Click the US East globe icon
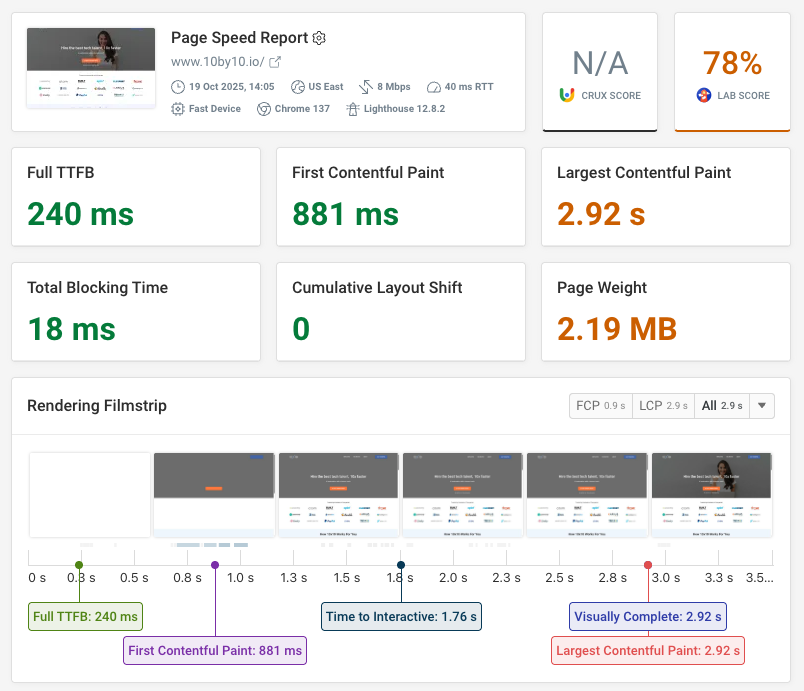Screen dimensions: 804x691 click(298, 87)
